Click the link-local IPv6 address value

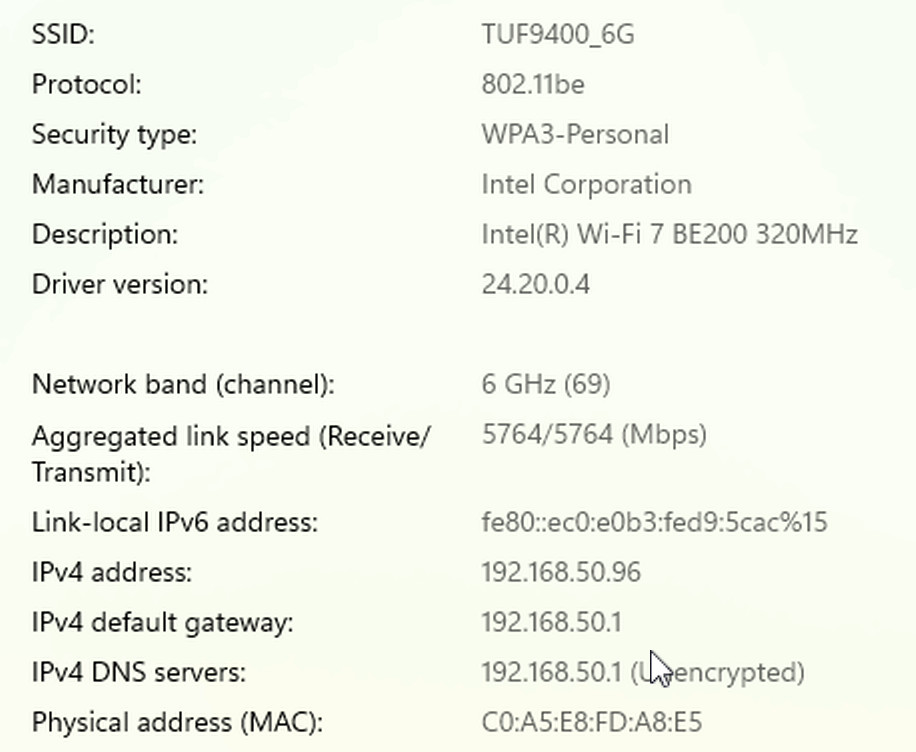(x=654, y=522)
